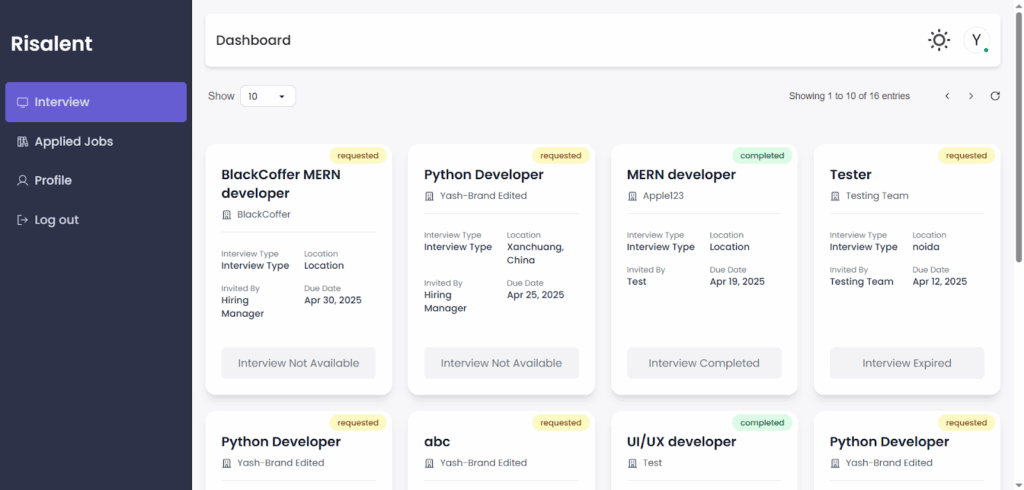Go to previous page of entries

click(x=947, y=96)
